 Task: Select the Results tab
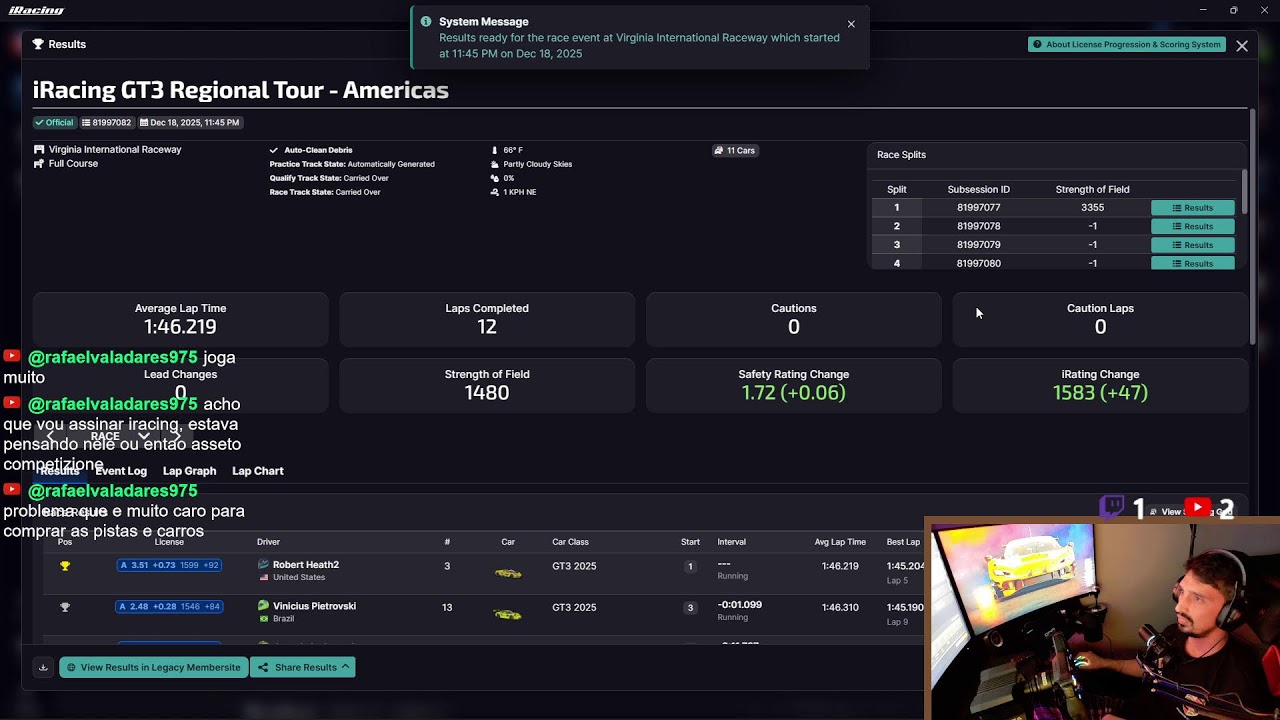pos(59,471)
